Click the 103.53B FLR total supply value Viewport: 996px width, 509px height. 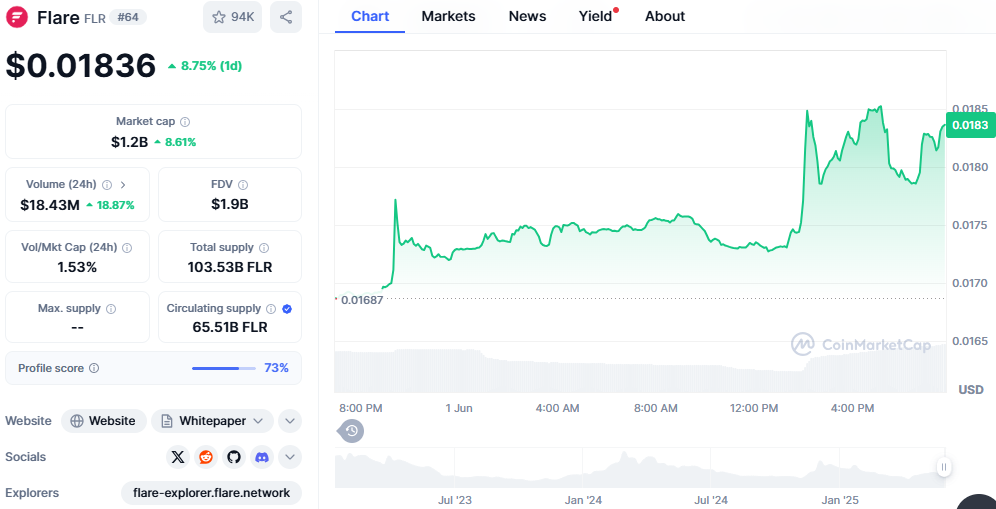click(x=230, y=267)
